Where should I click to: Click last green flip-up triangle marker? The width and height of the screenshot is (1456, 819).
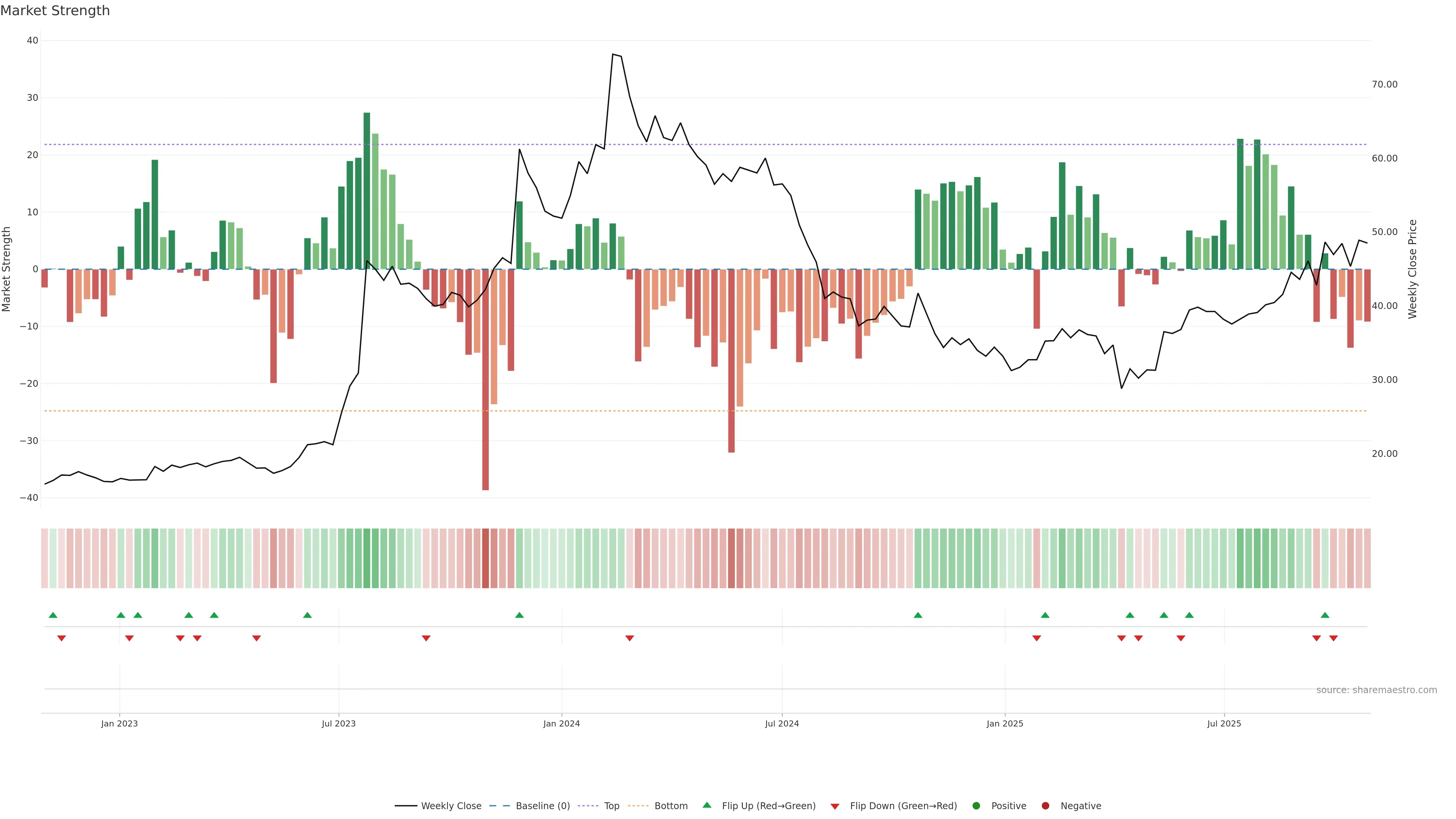click(x=1325, y=615)
